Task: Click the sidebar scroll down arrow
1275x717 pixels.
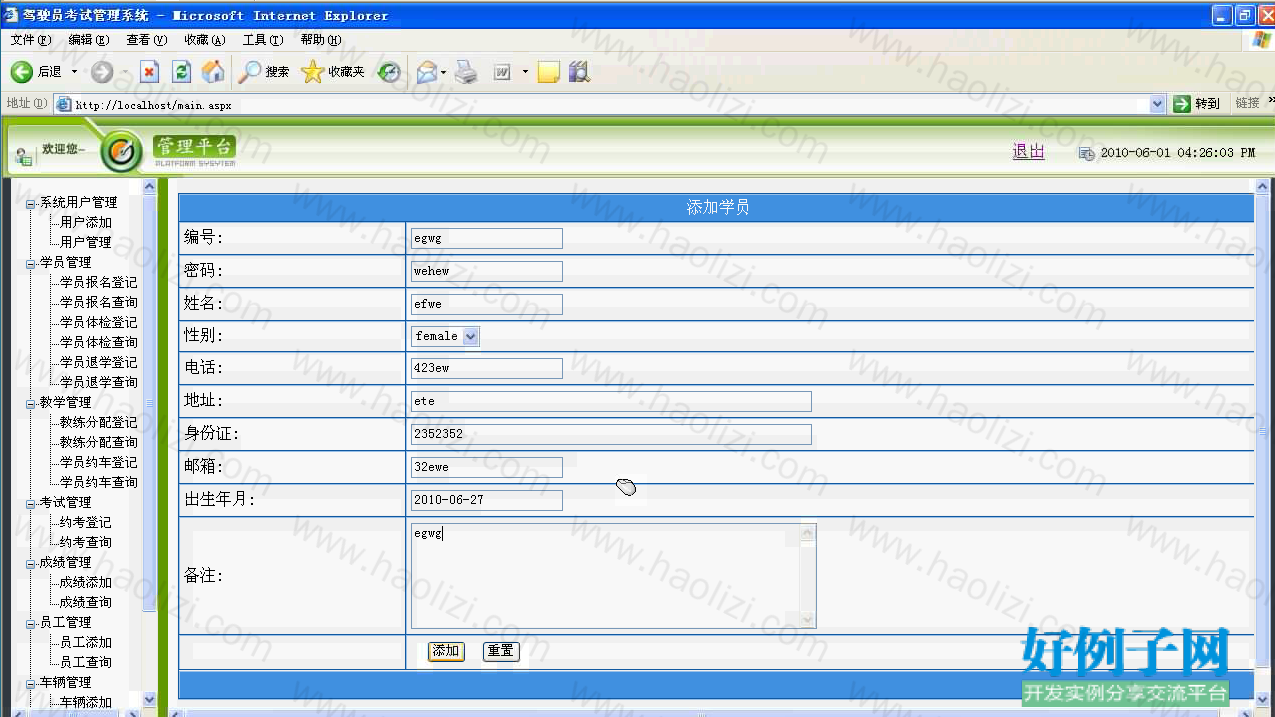Action: pos(150,700)
